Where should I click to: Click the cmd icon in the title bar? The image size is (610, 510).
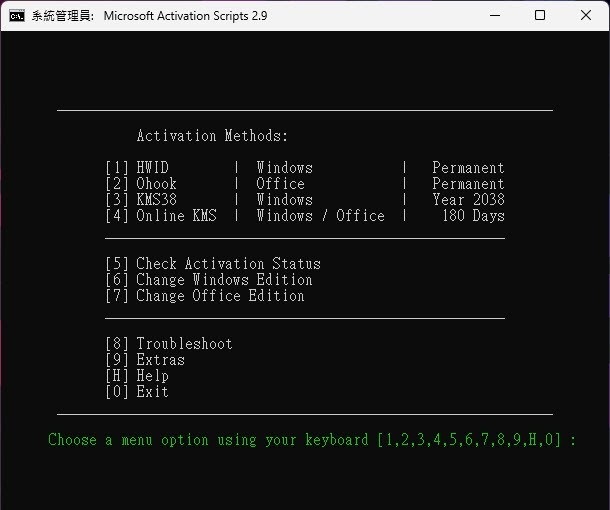[17, 16]
